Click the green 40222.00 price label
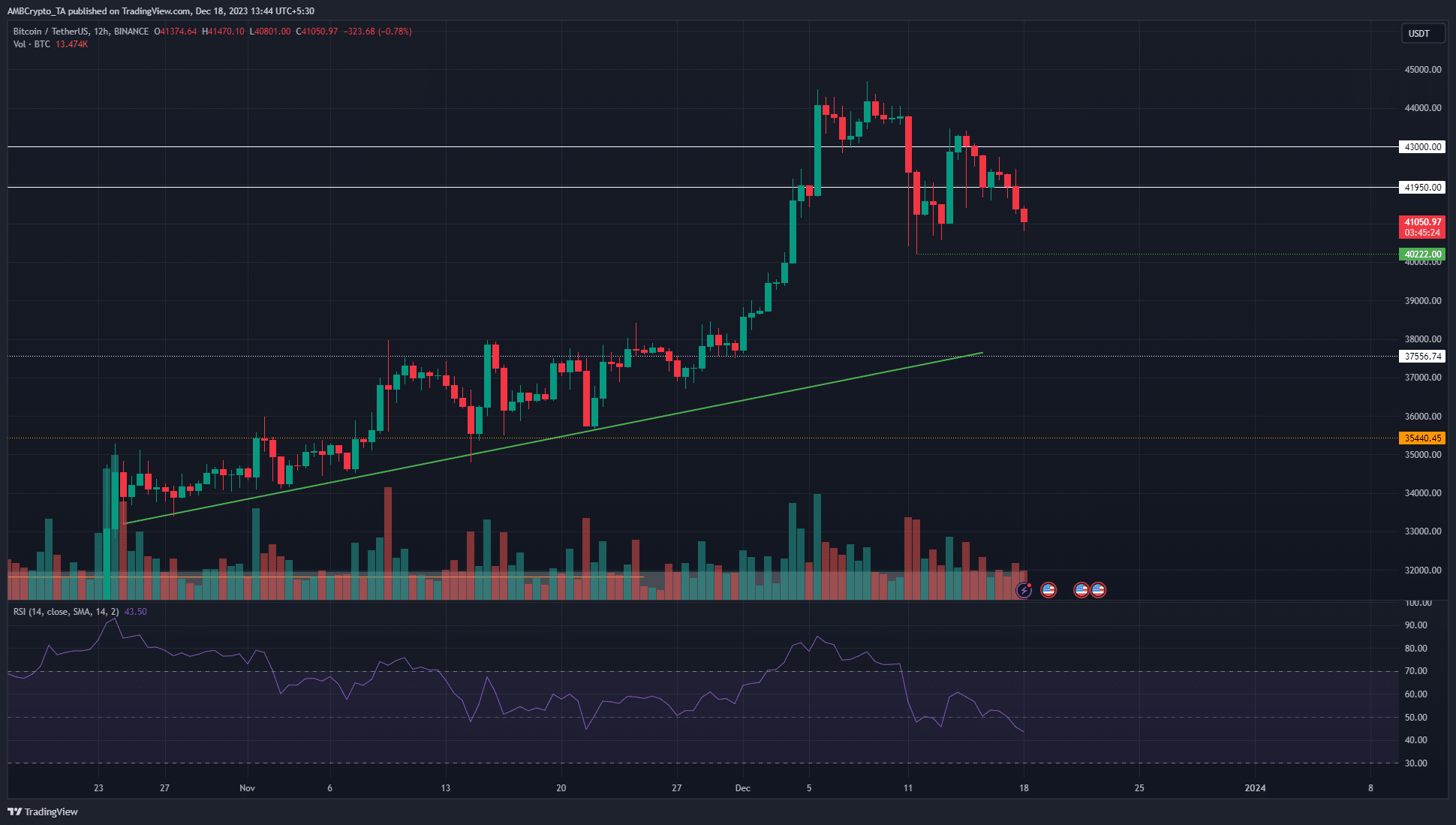1456x825 pixels. point(1423,254)
